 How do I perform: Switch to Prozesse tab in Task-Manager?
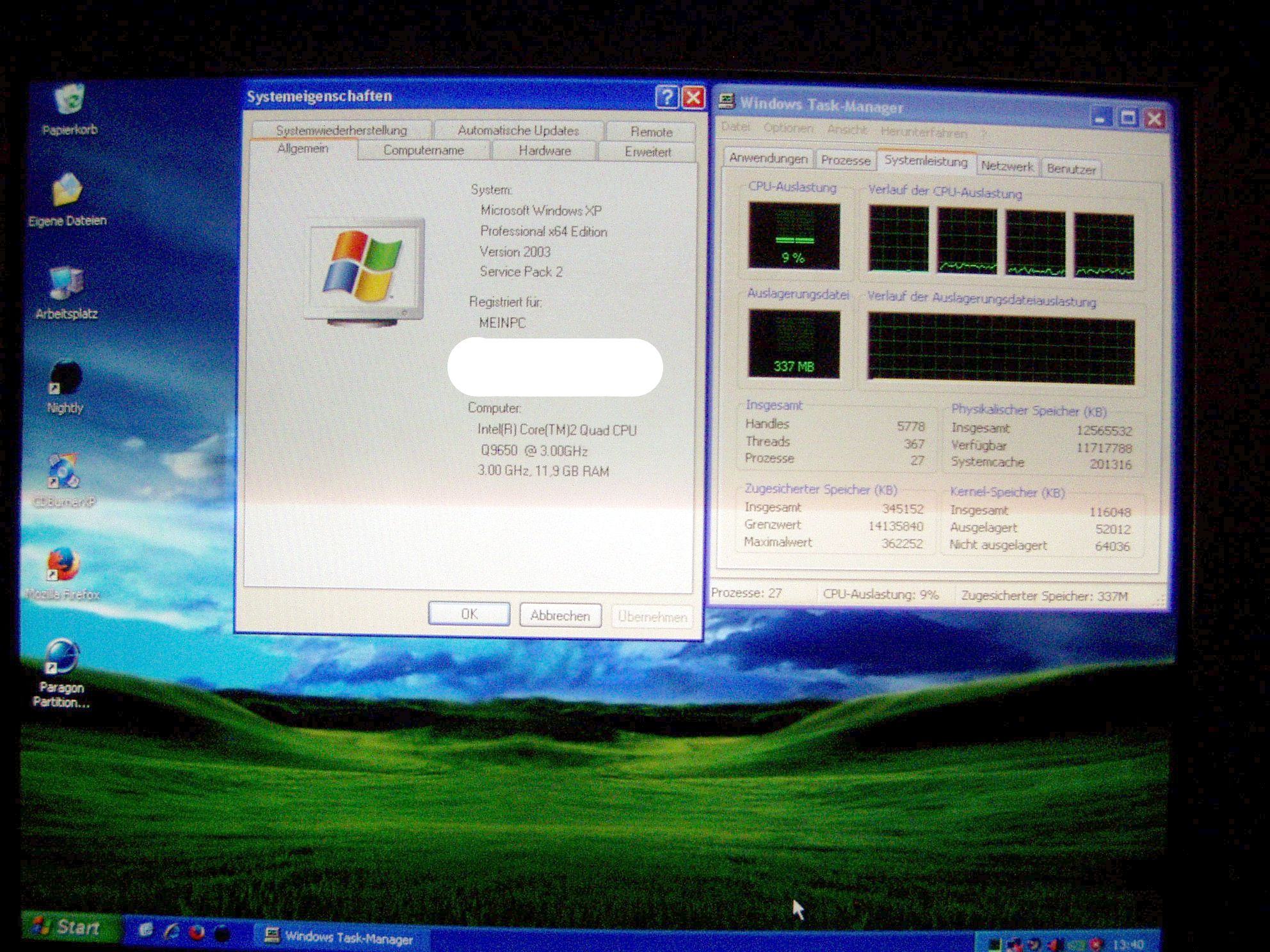tap(846, 161)
